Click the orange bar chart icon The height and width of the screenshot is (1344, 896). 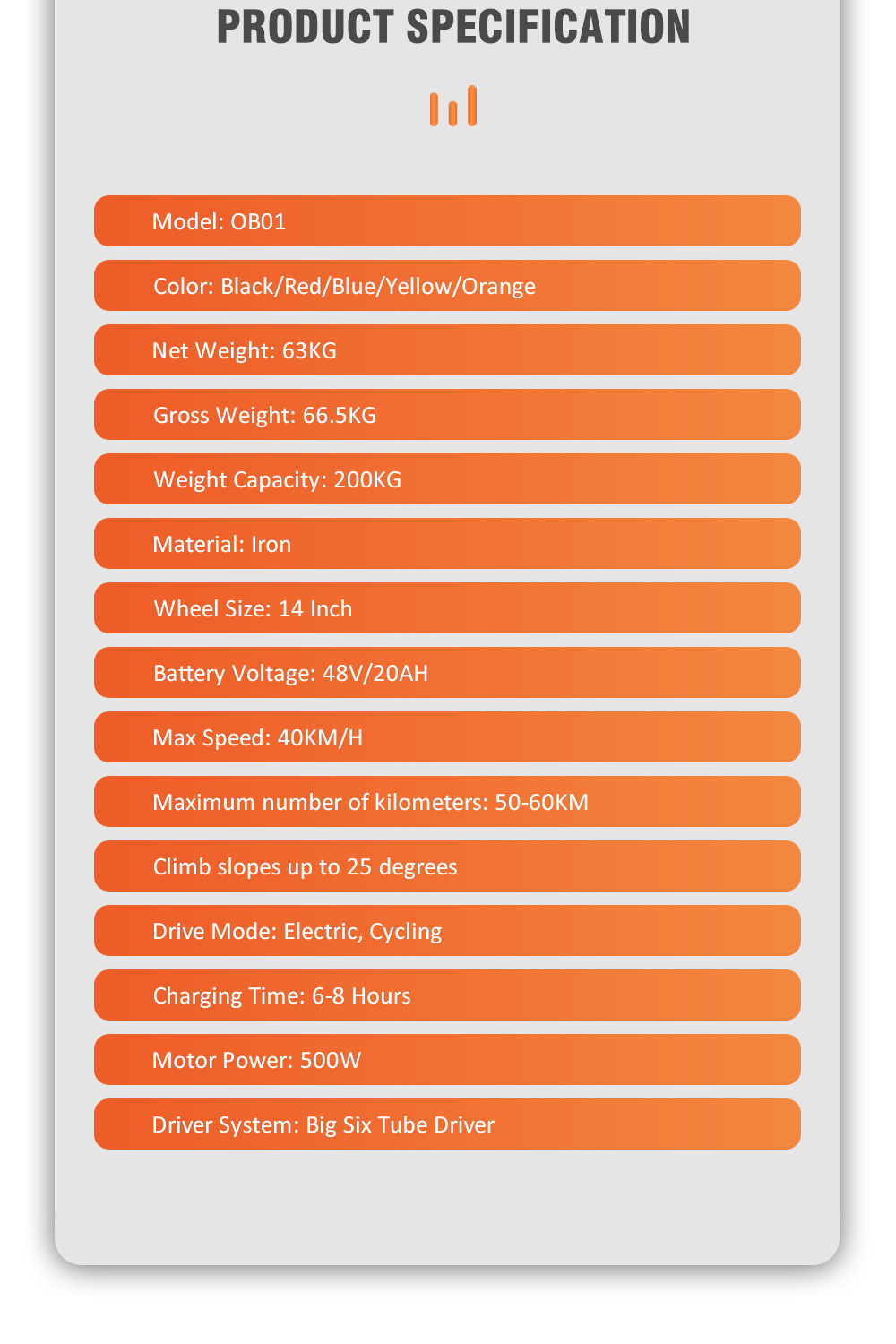(452, 106)
